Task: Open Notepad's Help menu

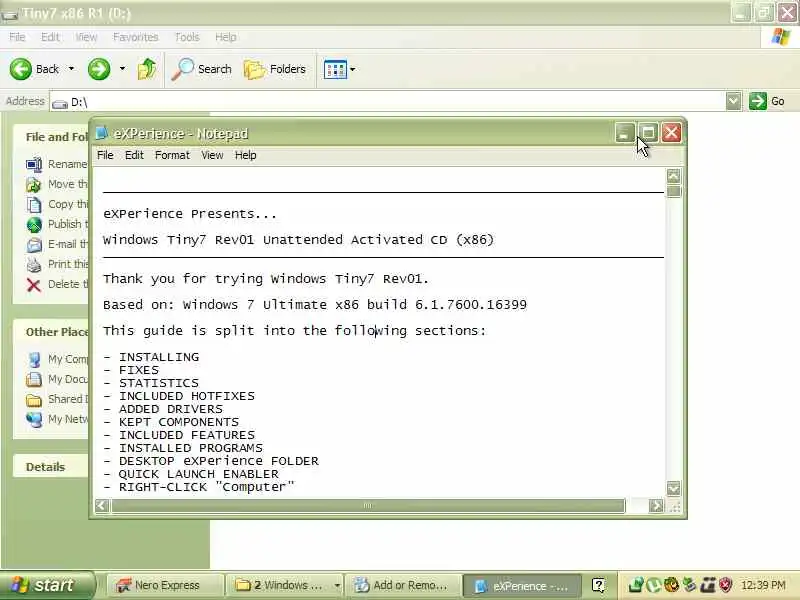Action: [245, 155]
